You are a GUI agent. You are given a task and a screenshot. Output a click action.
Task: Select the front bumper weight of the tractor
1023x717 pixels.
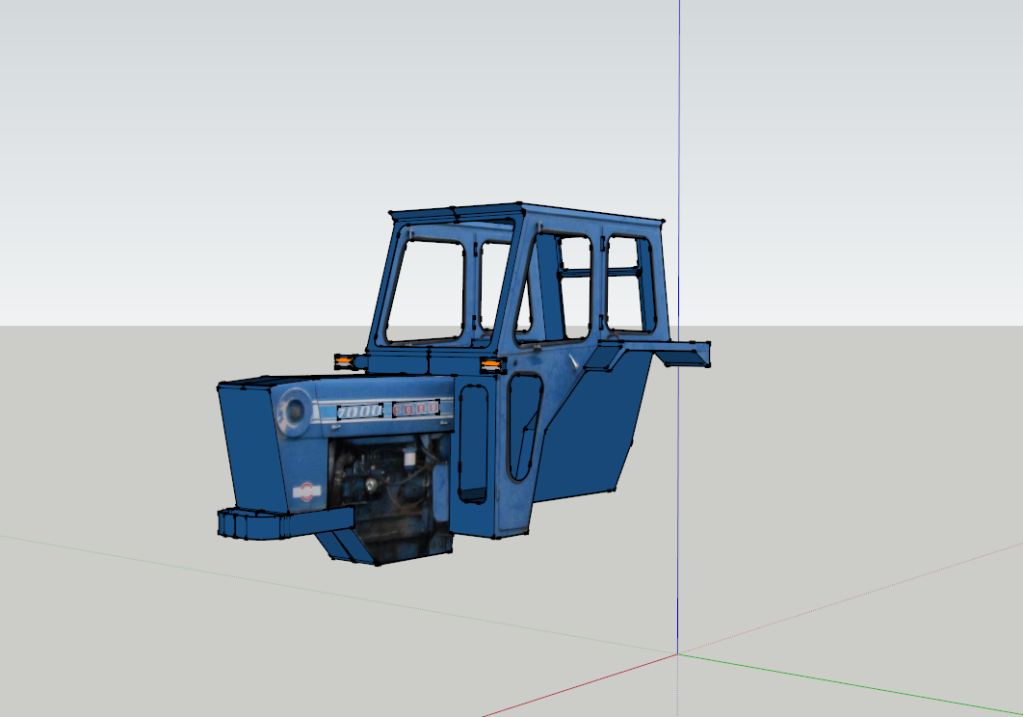[x=285, y=522]
